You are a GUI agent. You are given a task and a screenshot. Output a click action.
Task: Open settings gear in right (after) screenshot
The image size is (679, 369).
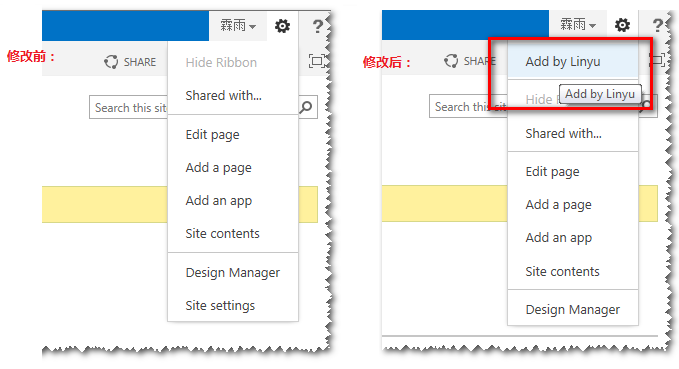622,25
